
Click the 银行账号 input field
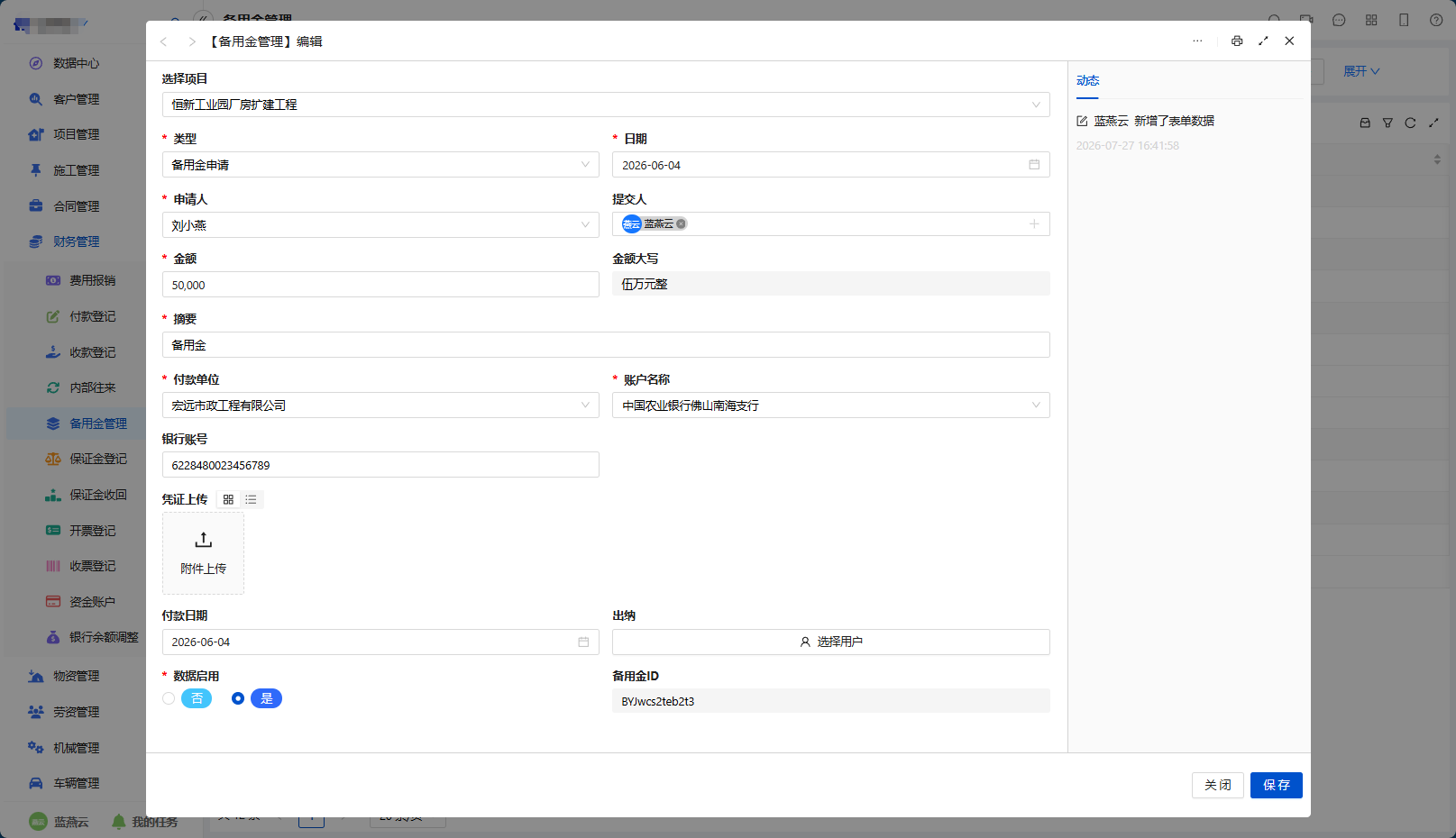tap(380, 465)
